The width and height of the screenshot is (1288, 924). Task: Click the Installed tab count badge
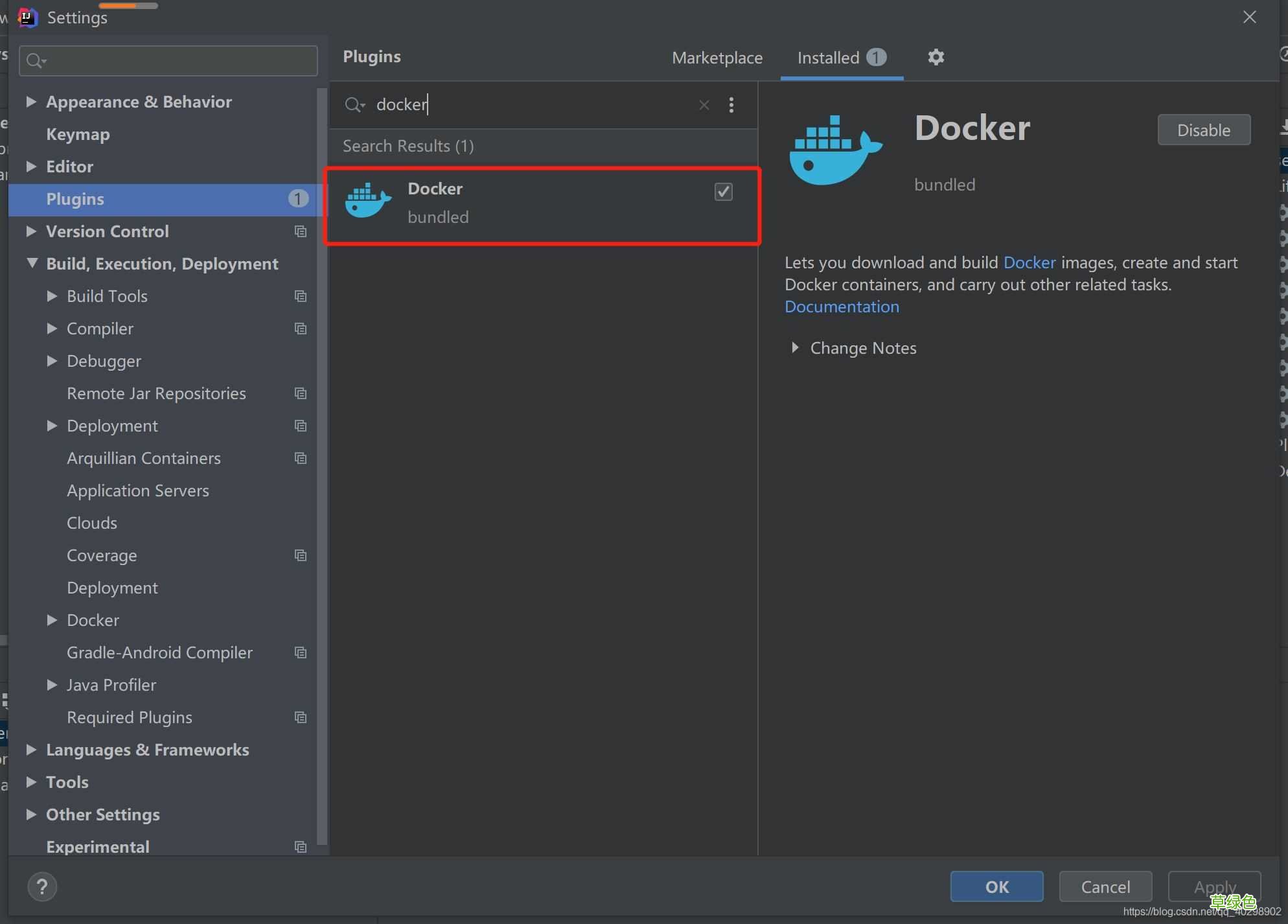tap(877, 58)
